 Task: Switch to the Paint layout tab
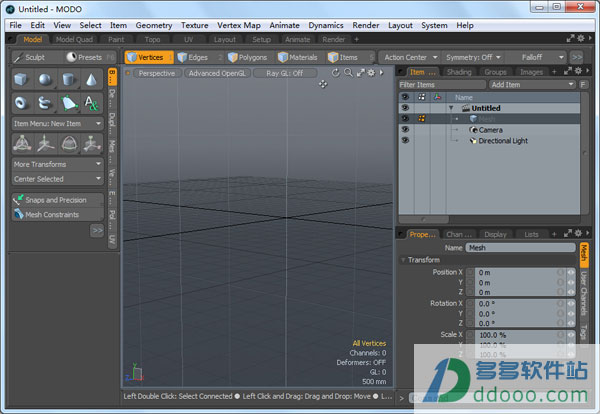[x=116, y=39]
